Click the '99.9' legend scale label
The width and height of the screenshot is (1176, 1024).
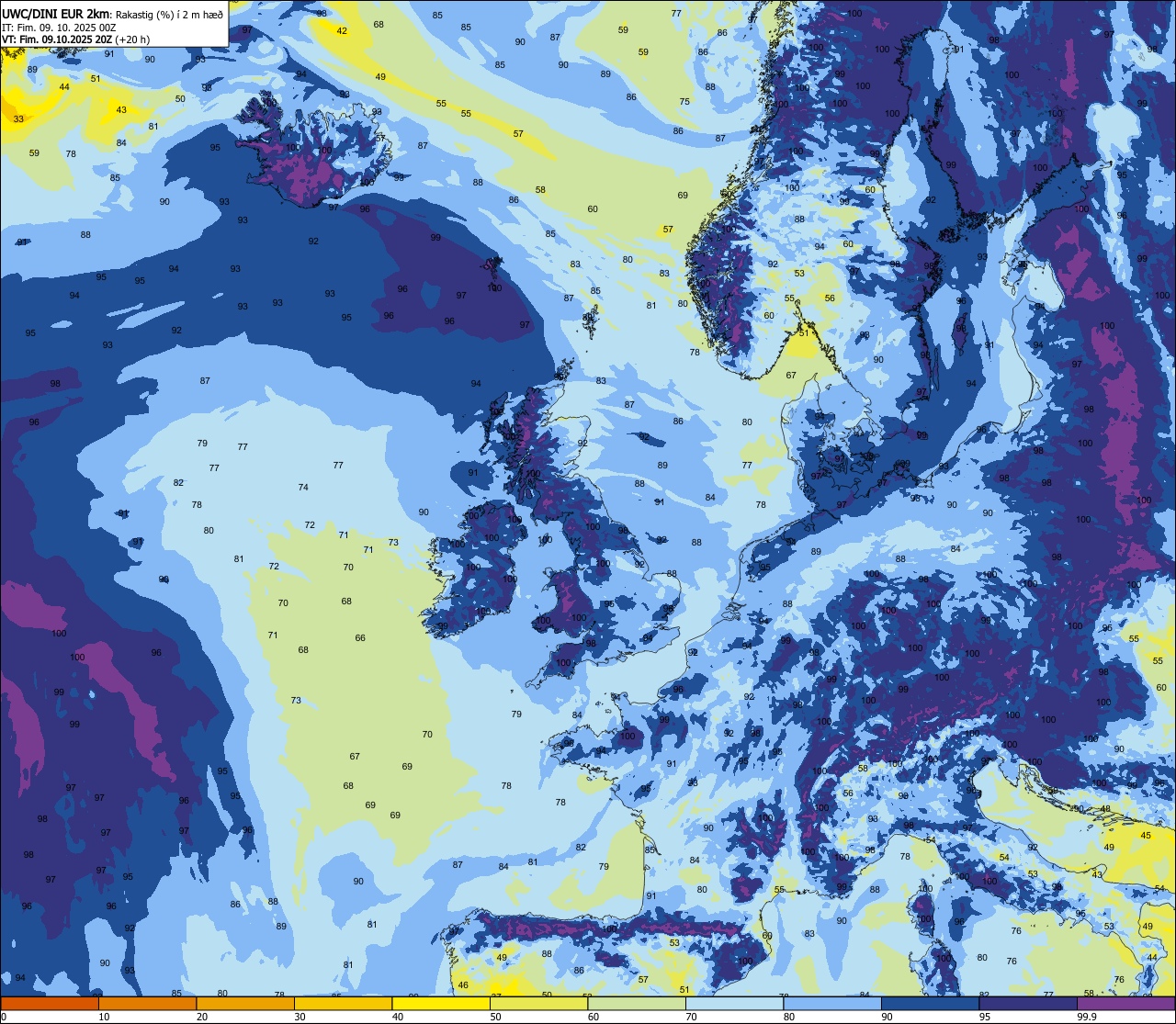[x=1087, y=1017]
